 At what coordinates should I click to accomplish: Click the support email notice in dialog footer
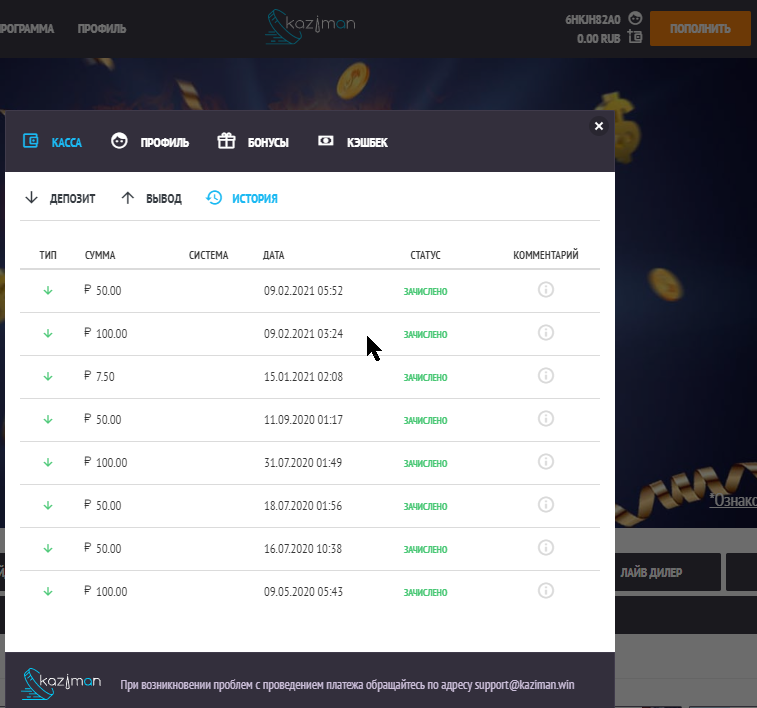pos(347,684)
